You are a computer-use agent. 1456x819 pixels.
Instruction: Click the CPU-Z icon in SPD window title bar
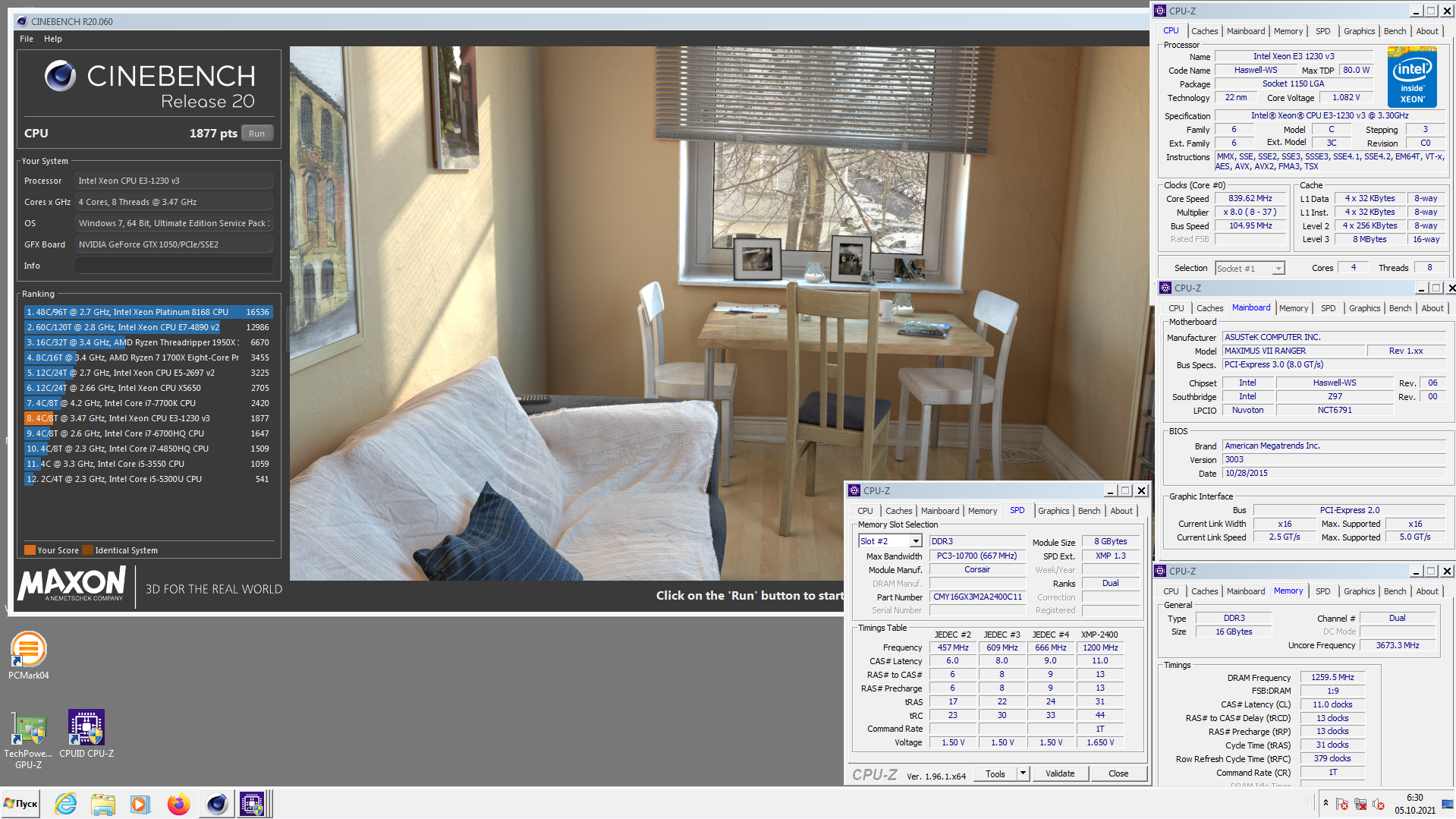[x=854, y=490]
